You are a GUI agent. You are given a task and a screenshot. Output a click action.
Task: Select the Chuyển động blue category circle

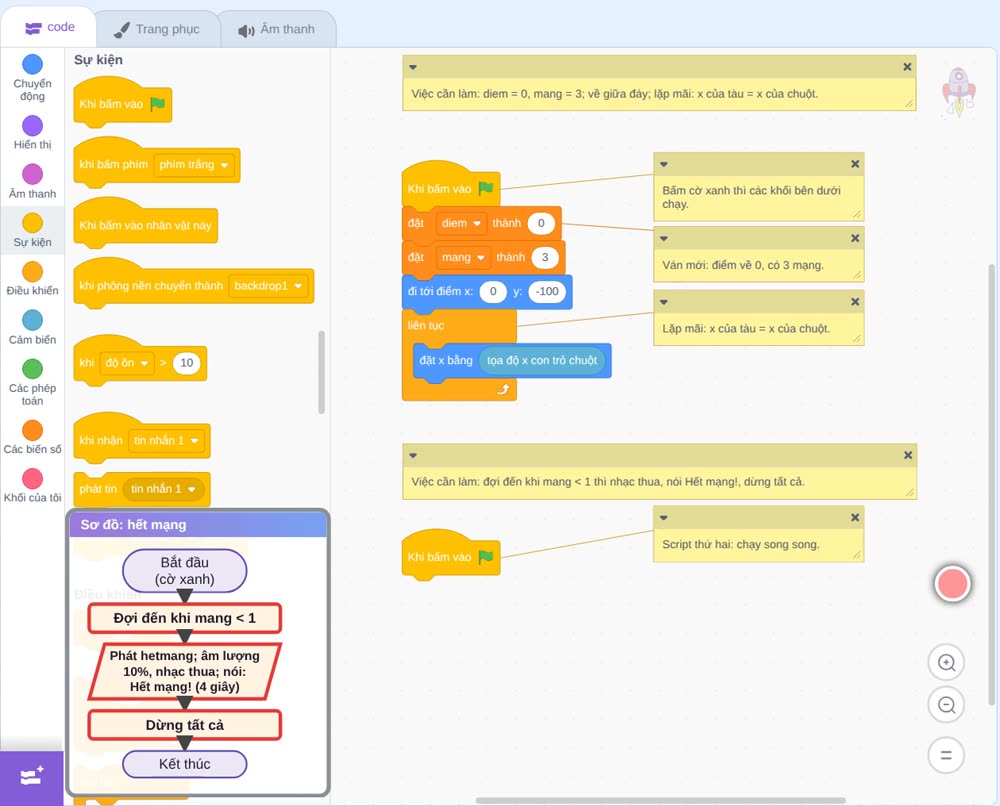pyautogui.click(x=32, y=64)
